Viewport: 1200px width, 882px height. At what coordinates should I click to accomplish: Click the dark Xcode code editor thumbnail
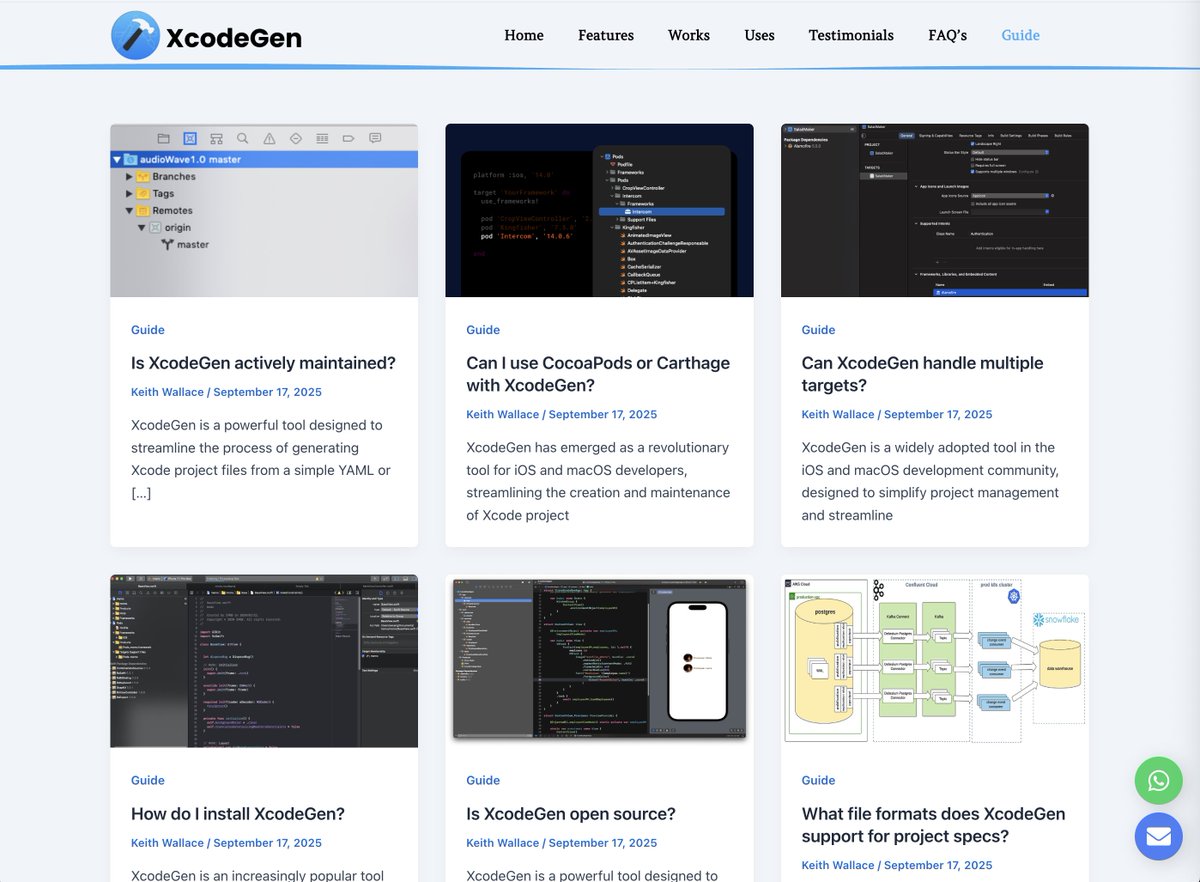point(264,661)
